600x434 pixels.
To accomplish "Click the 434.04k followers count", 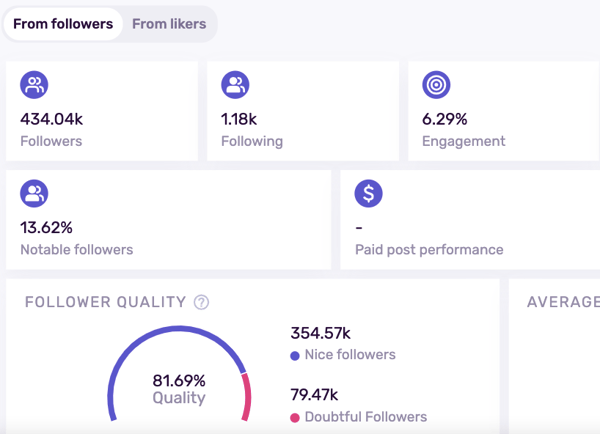I will 51,119.
